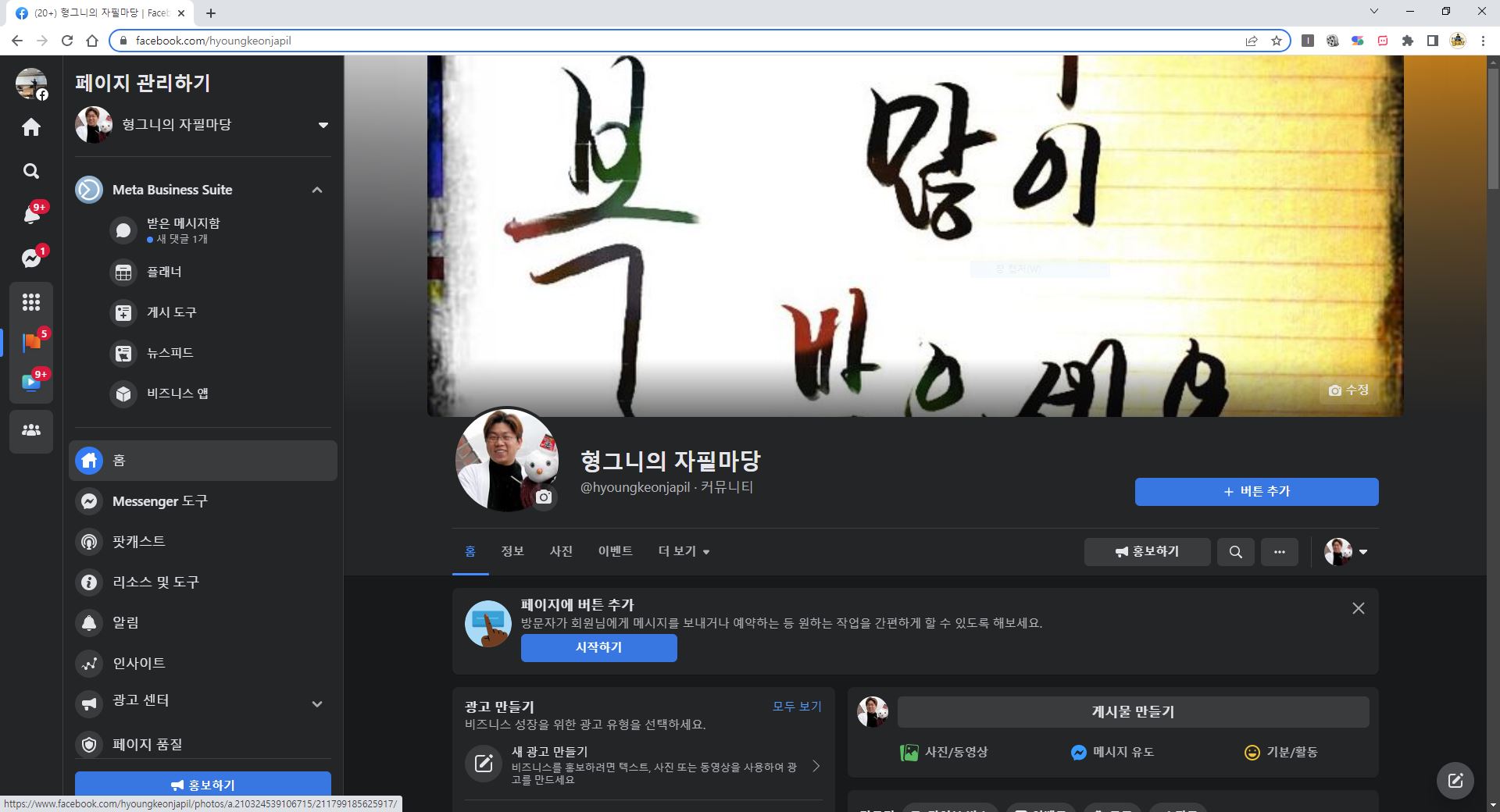Click floating new message compose icon
Image resolution: width=1500 pixels, height=812 pixels.
click(1455, 780)
